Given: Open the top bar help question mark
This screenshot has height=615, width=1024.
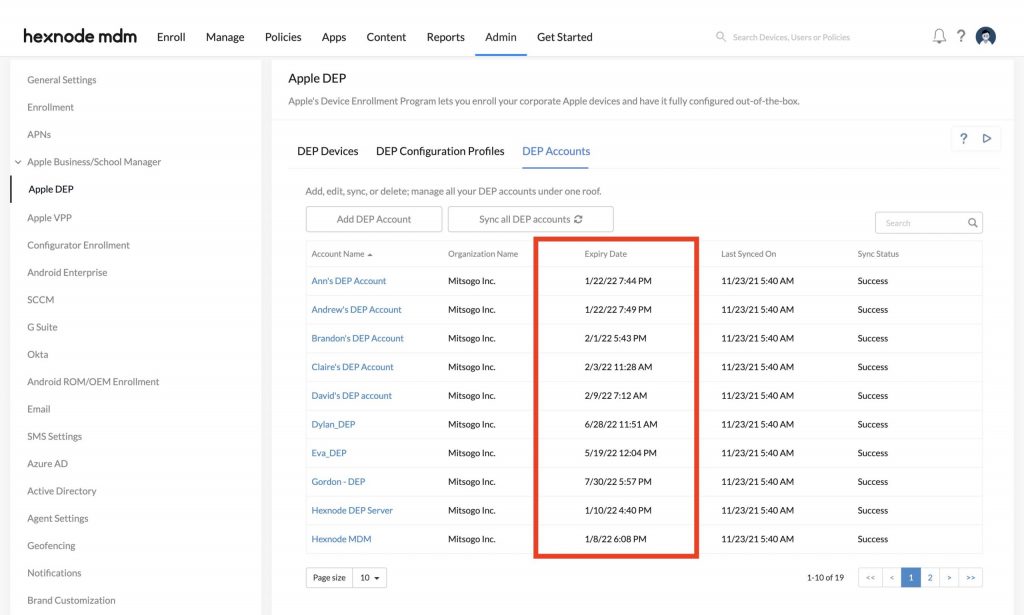Looking at the screenshot, I should click(x=961, y=37).
